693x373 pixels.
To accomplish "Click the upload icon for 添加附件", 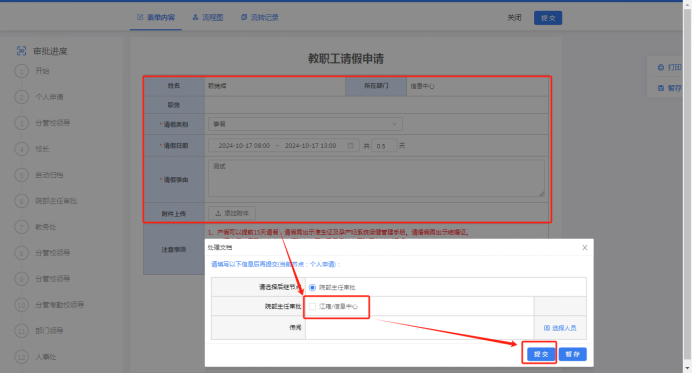I will (218, 213).
